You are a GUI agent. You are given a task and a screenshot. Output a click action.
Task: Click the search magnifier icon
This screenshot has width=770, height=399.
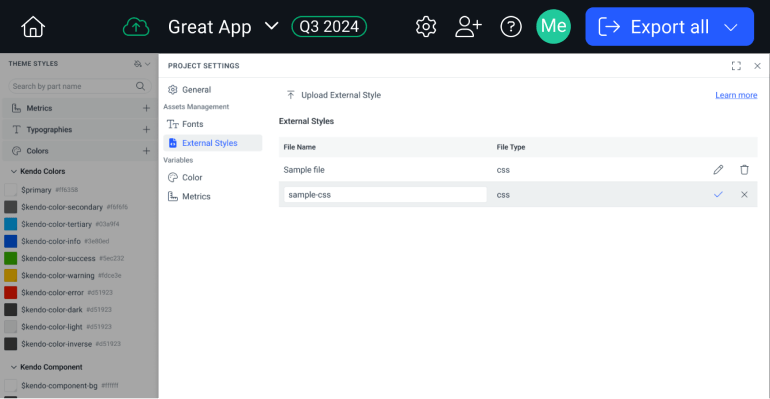140,86
